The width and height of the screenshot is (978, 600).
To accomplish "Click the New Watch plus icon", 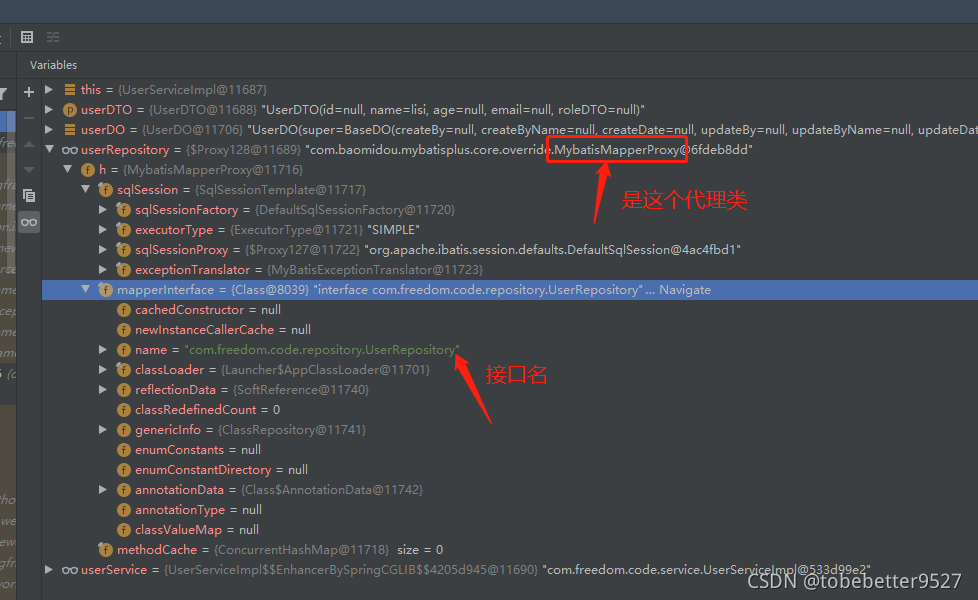I will 29,92.
